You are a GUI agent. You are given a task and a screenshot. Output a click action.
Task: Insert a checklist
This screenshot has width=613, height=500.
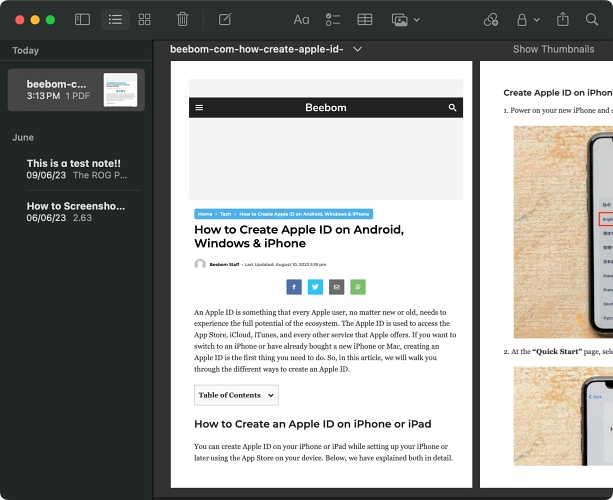(x=333, y=20)
